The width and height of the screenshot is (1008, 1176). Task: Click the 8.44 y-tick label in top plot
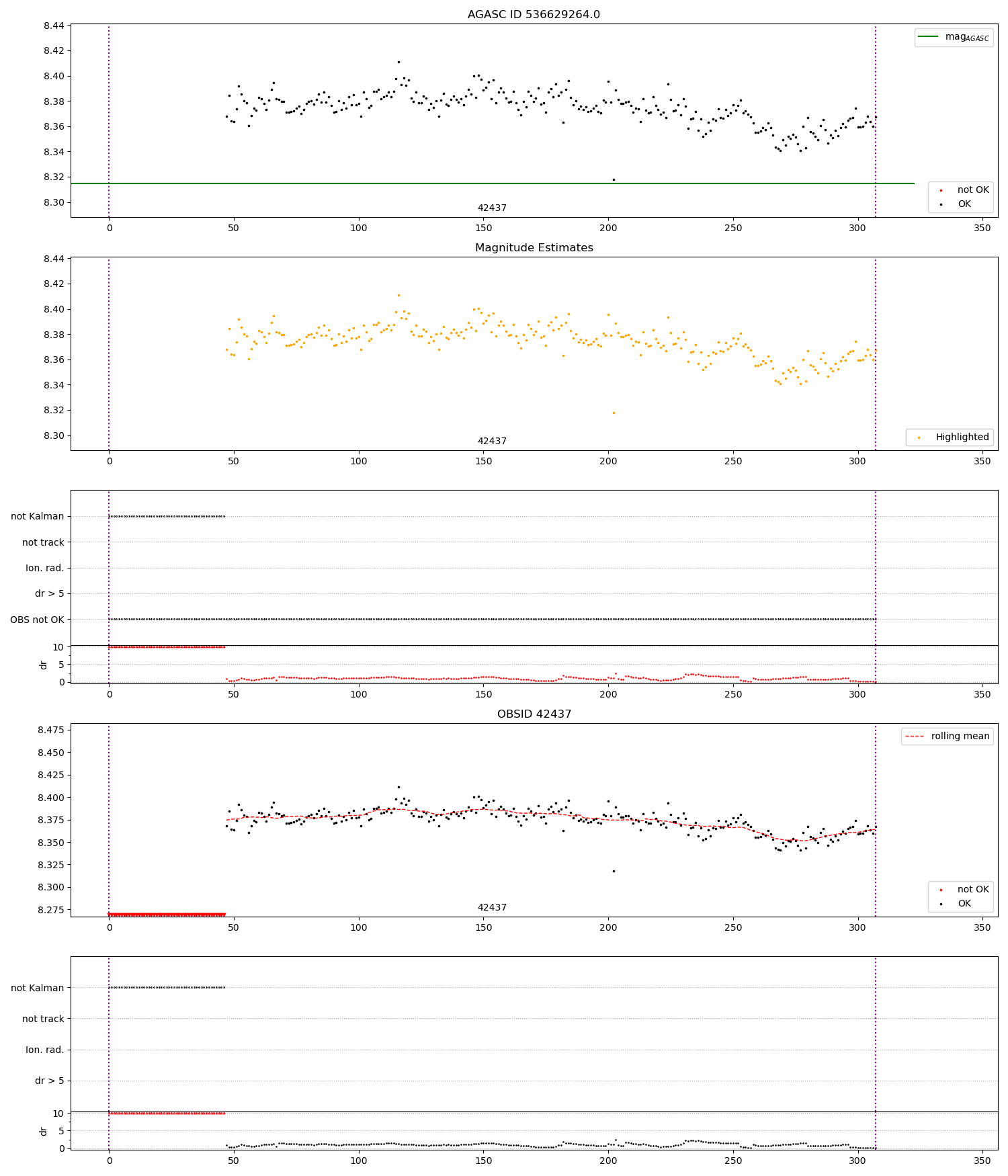coord(54,26)
